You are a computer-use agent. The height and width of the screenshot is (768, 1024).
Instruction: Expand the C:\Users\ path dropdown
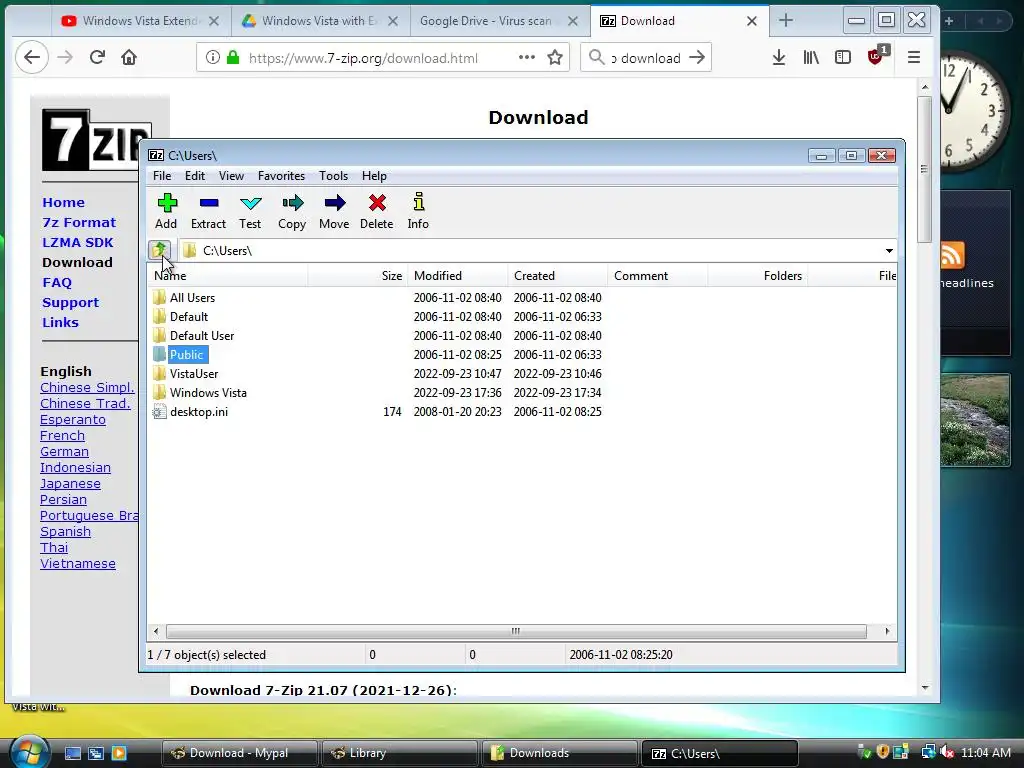889,251
